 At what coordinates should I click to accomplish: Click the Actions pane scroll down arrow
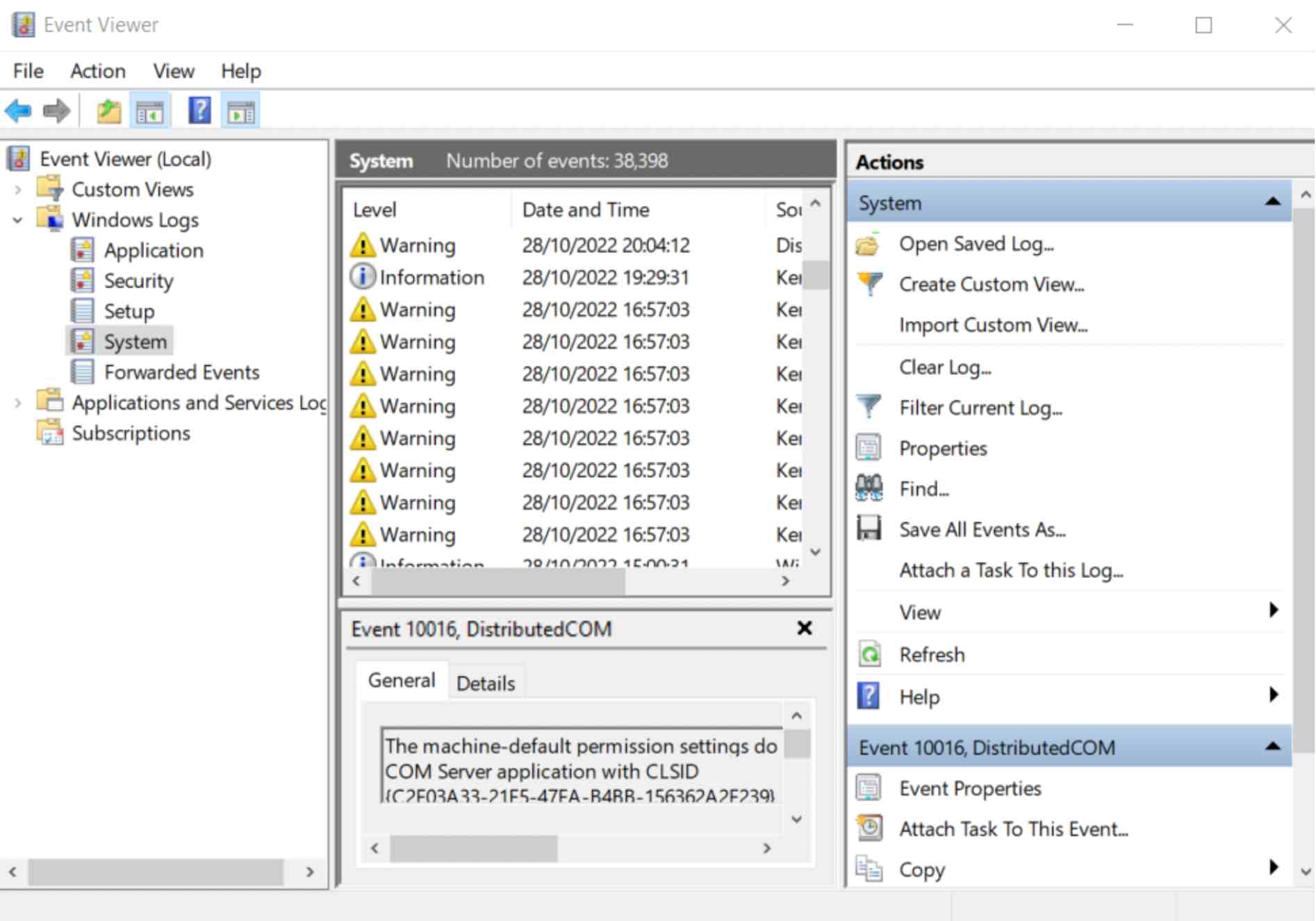pyautogui.click(x=1305, y=872)
